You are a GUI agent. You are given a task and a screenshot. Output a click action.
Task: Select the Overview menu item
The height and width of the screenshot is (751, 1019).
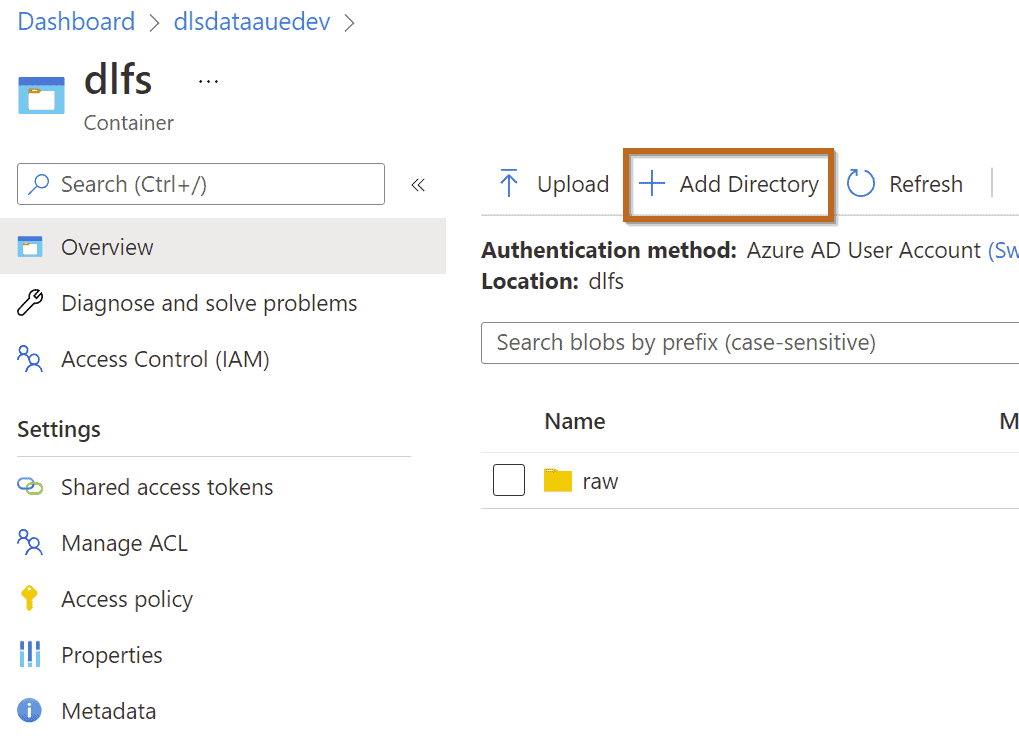coord(223,246)
